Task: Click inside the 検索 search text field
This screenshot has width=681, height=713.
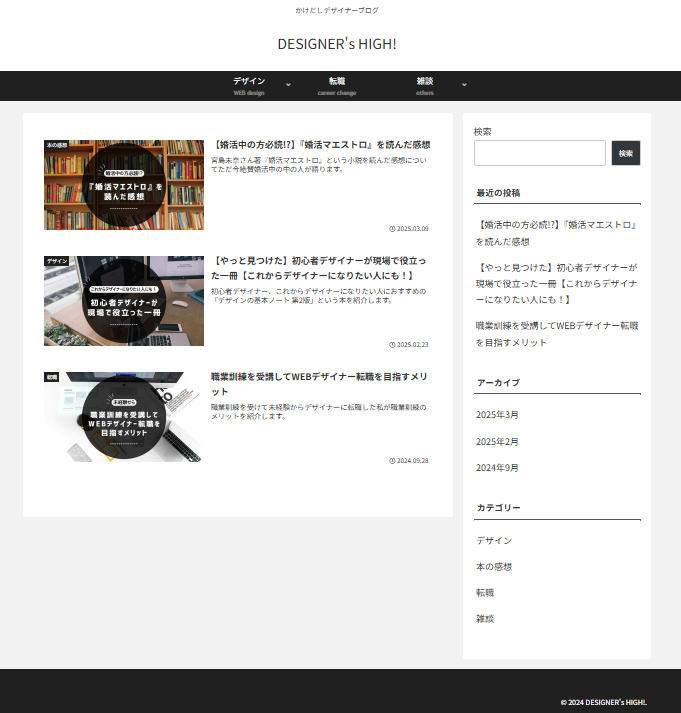Action: coord(539,153)
